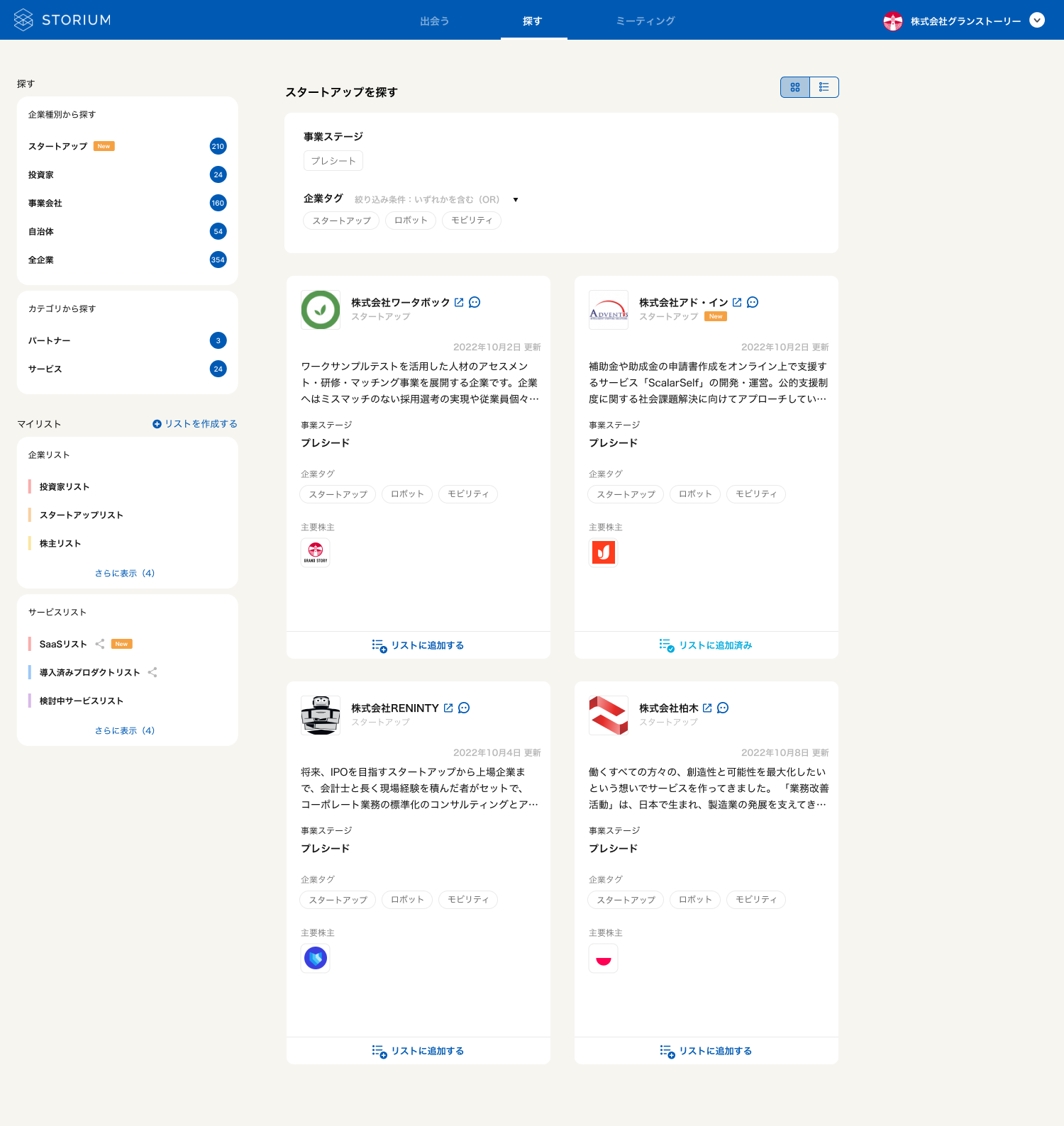The image size is (1064, 1126).
Task: Filter by 投資家 company type
Action: point(128,174)
